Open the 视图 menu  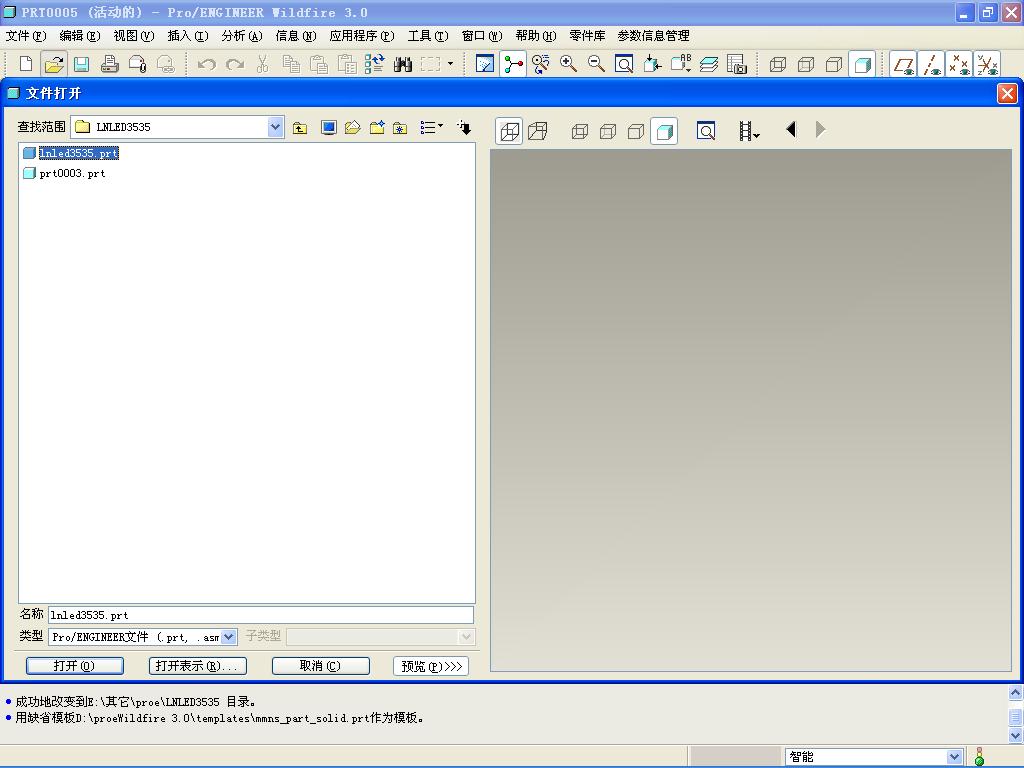134,36
